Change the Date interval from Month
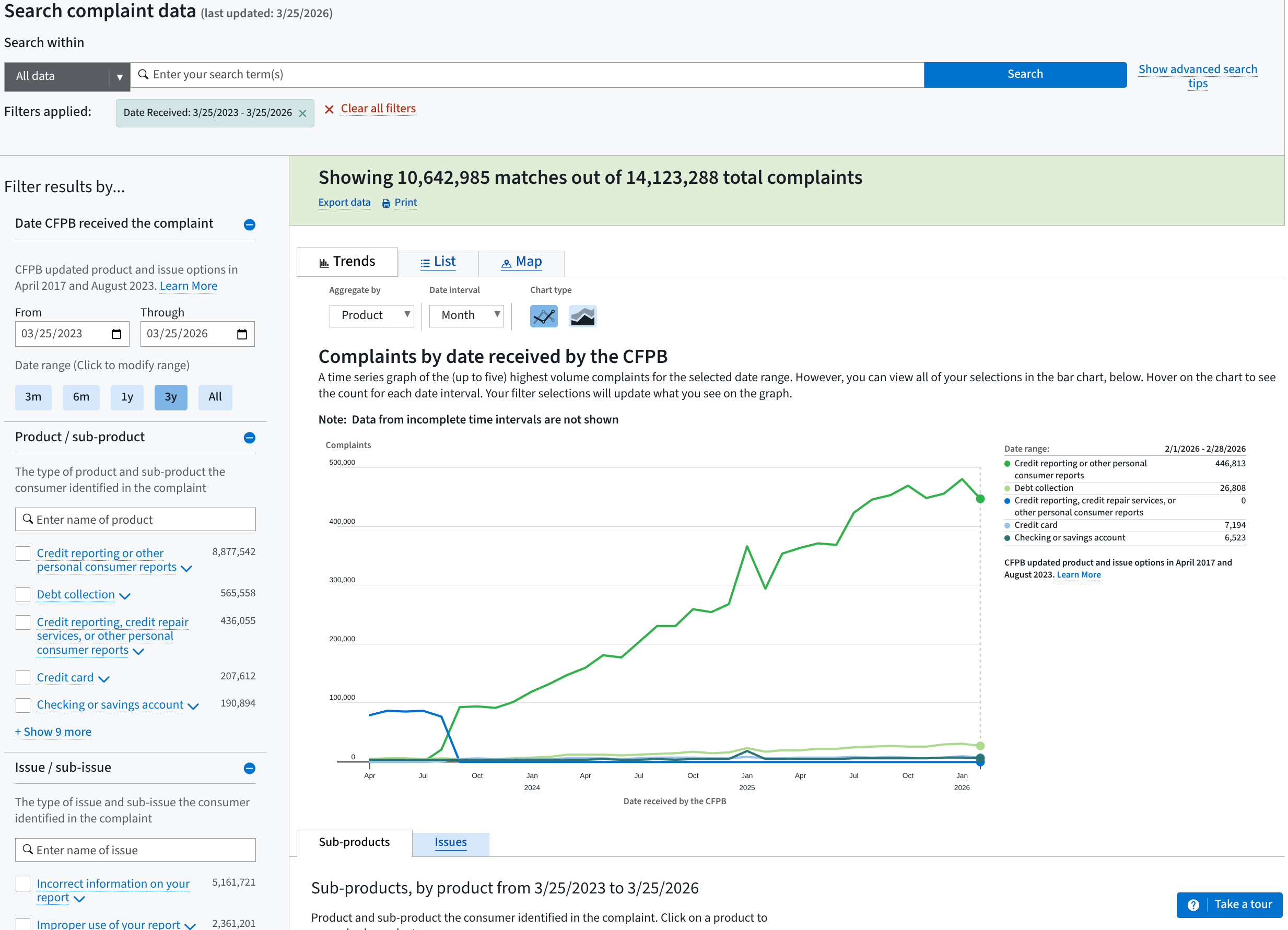Image resolution: width=1288 pixels, height=930 pixels. (466, 316)
